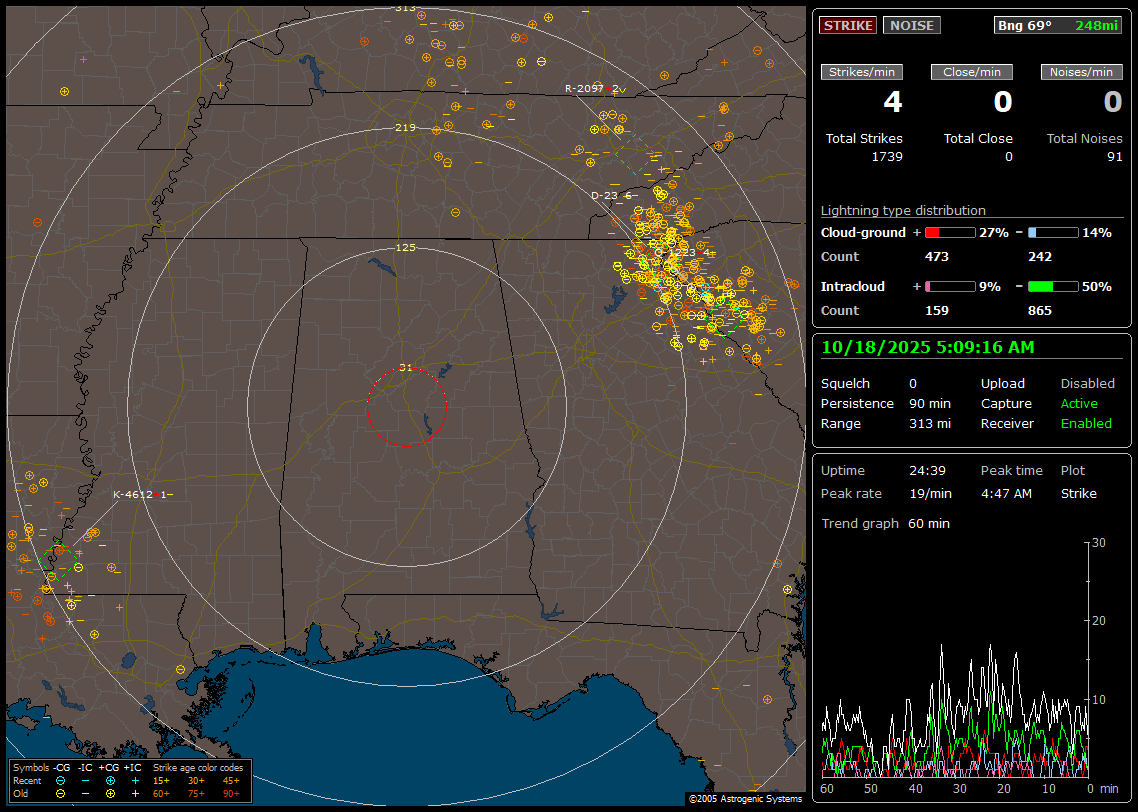This screenshot has width=1138, height=812.
Task: Click the Old +CG yellow legend symbol
Action: click(110, 793)
